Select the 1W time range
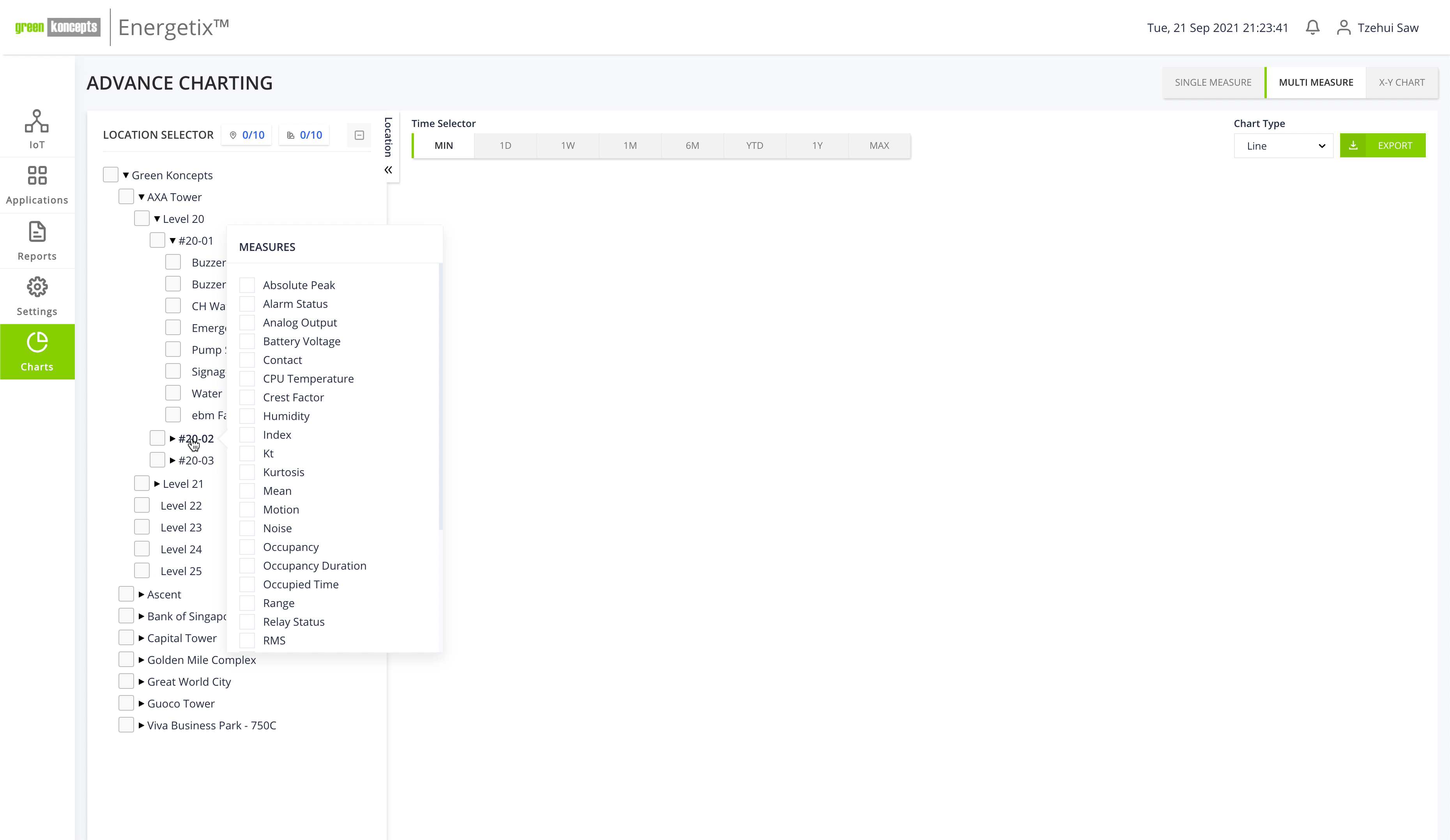 point(568,145)
